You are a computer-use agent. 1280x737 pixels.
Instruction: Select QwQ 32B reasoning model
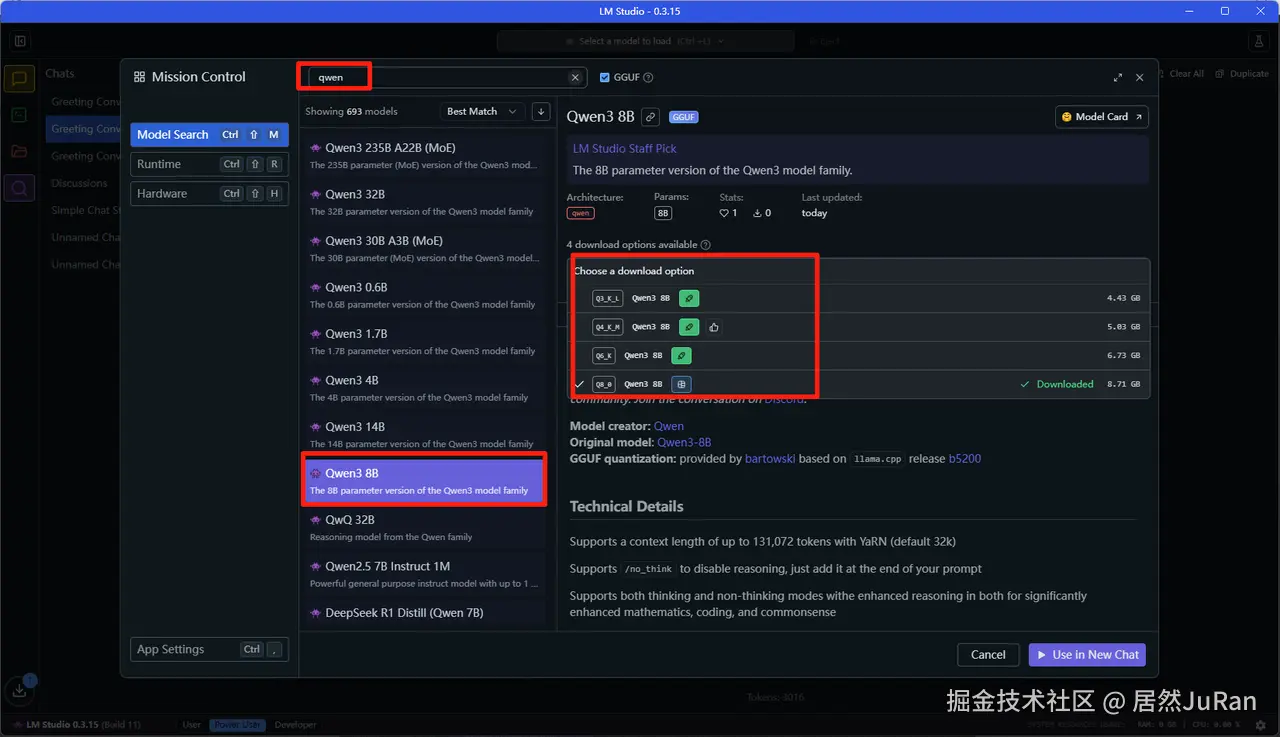click(x=426, y=528)
